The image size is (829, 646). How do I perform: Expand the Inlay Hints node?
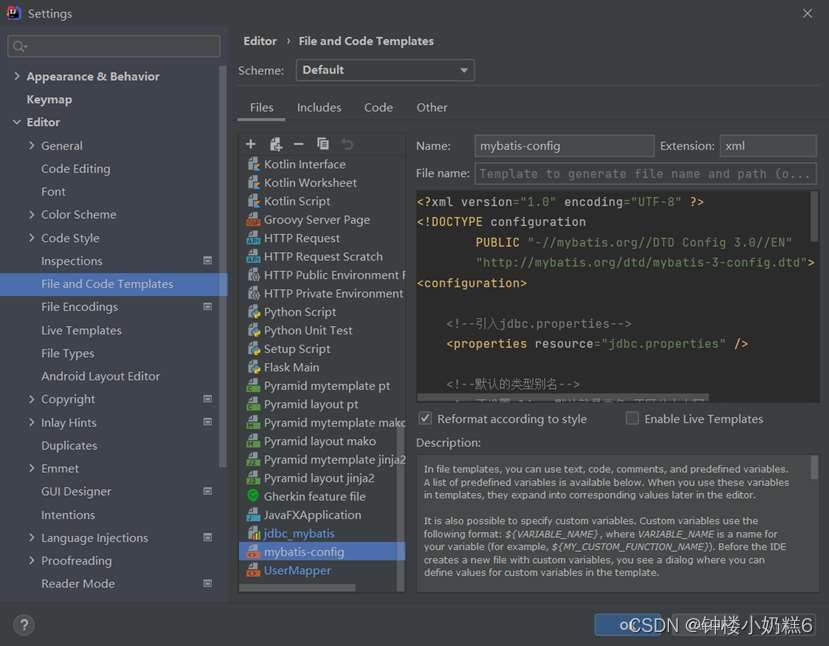coord(32,422)
